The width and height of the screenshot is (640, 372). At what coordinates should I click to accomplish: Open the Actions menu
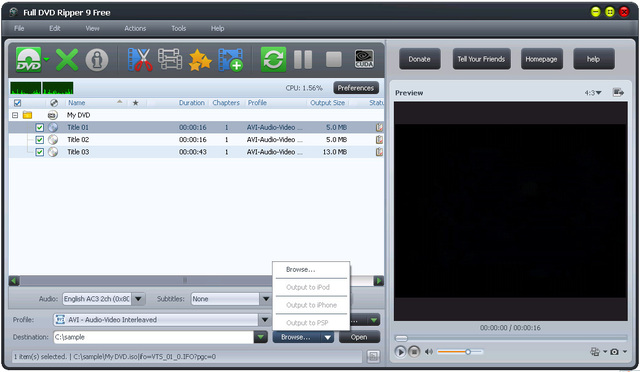click(135, 28)
